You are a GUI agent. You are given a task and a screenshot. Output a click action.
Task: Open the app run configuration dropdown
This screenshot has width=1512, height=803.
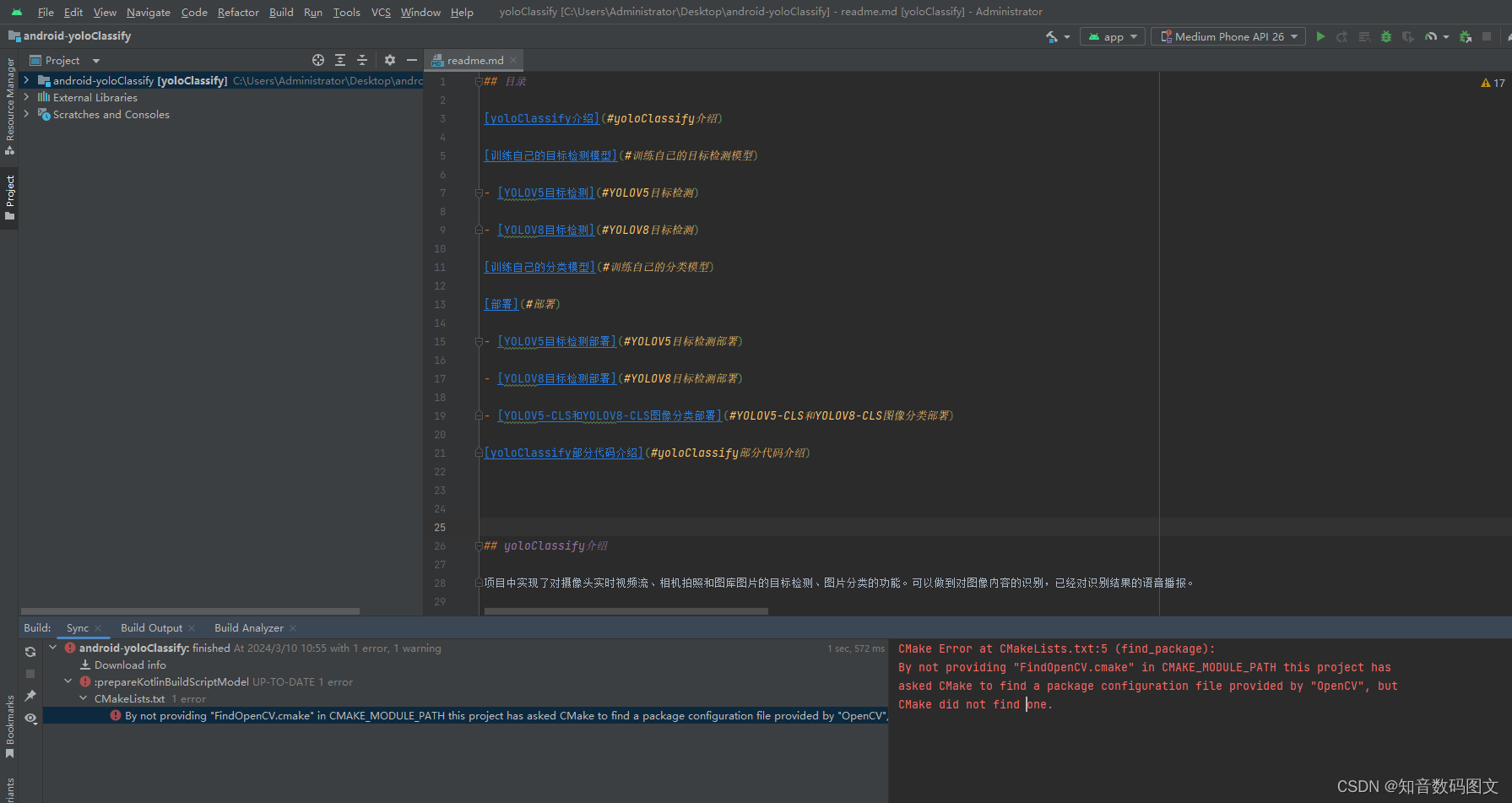pos(1112,36)
